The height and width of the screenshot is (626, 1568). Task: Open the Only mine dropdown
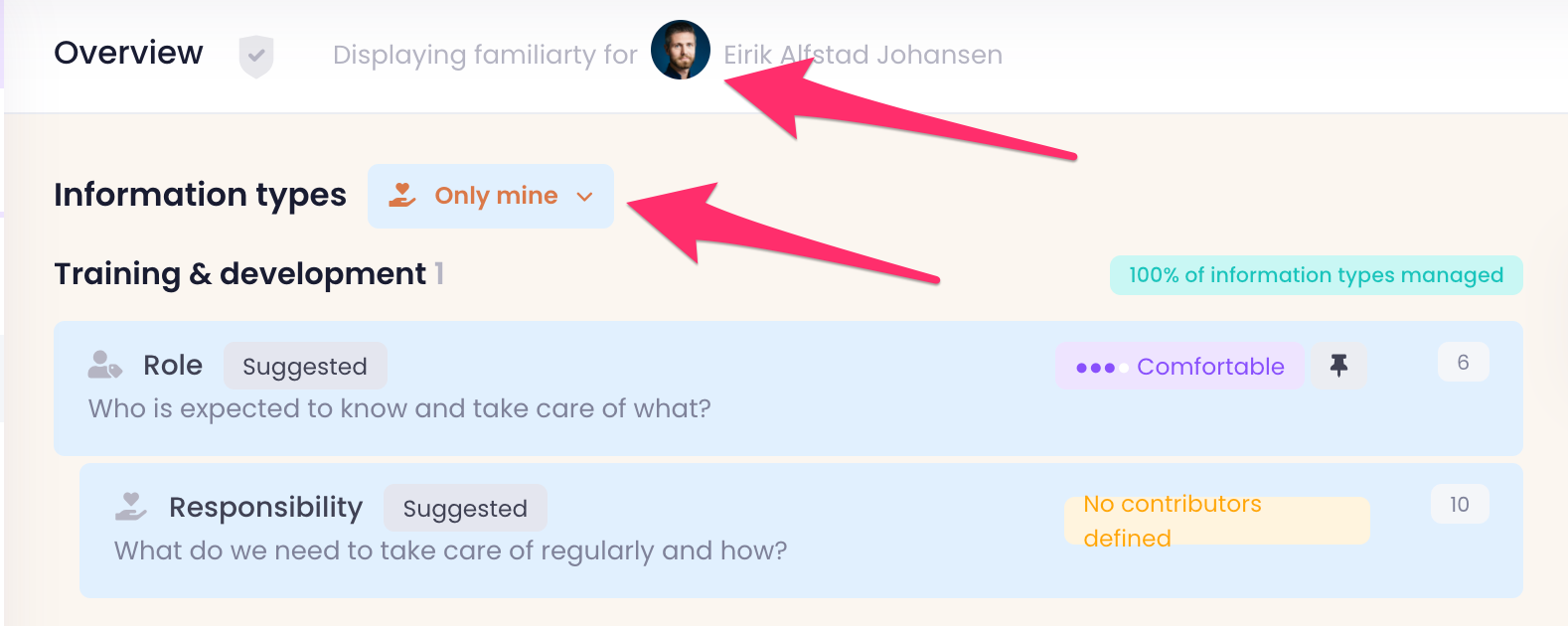pyautogui.click(x=495, y=196)
